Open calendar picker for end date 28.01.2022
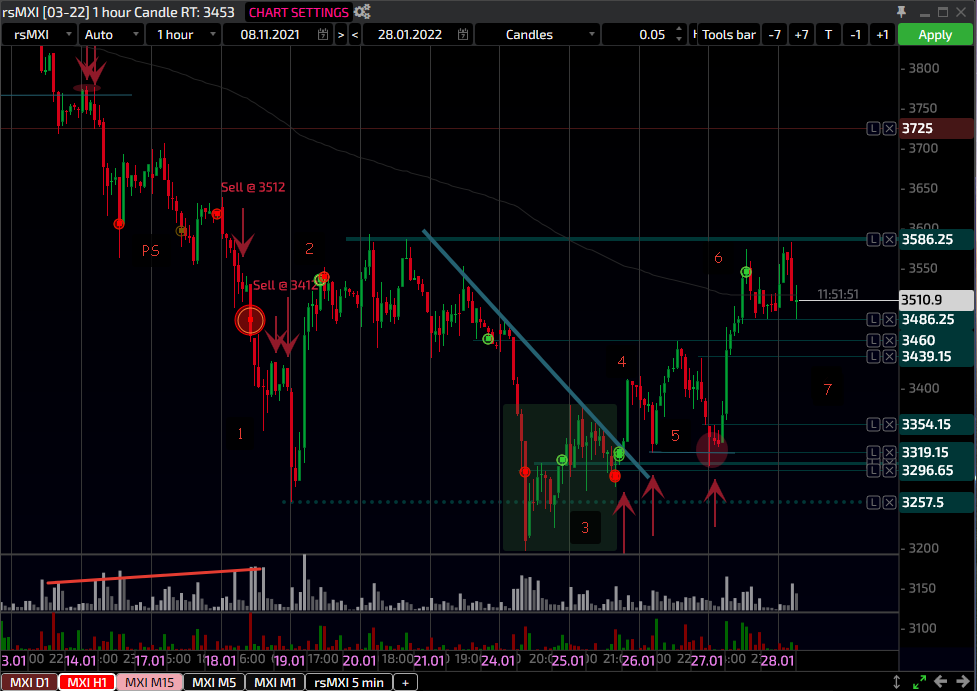This screenshot has width=977, height=691. (463, 34)
